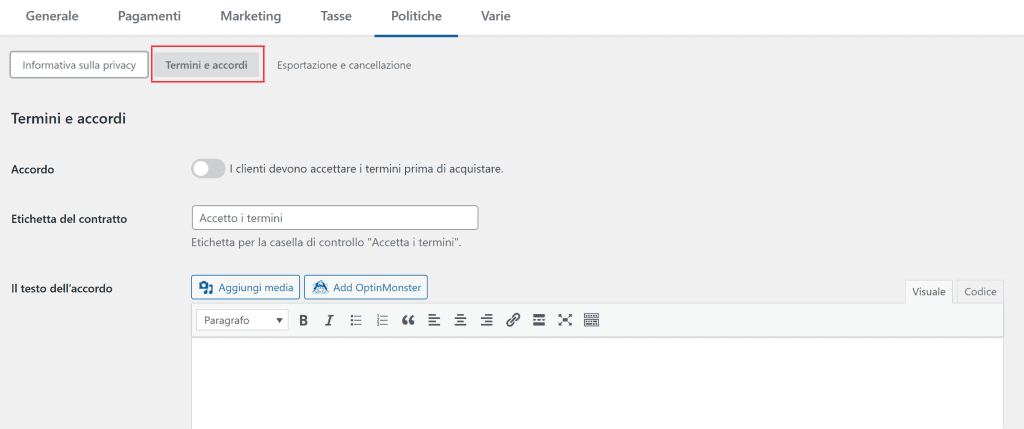Image resolution: width=1024 pixels, height=429 pixels.
Task: Enable the Accordo terms toggle
Action: pos(208,169)
